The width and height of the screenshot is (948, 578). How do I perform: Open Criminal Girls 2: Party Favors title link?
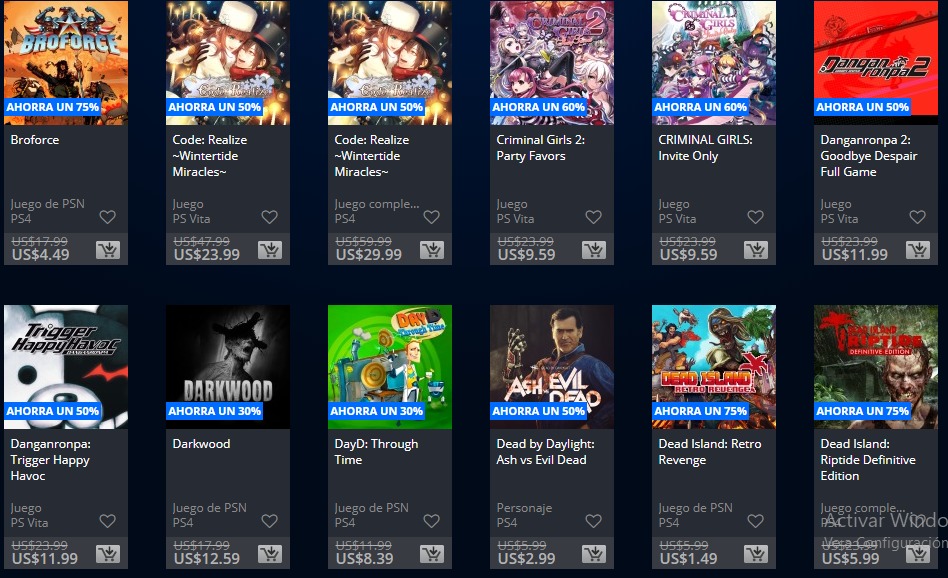pos(541,148)
